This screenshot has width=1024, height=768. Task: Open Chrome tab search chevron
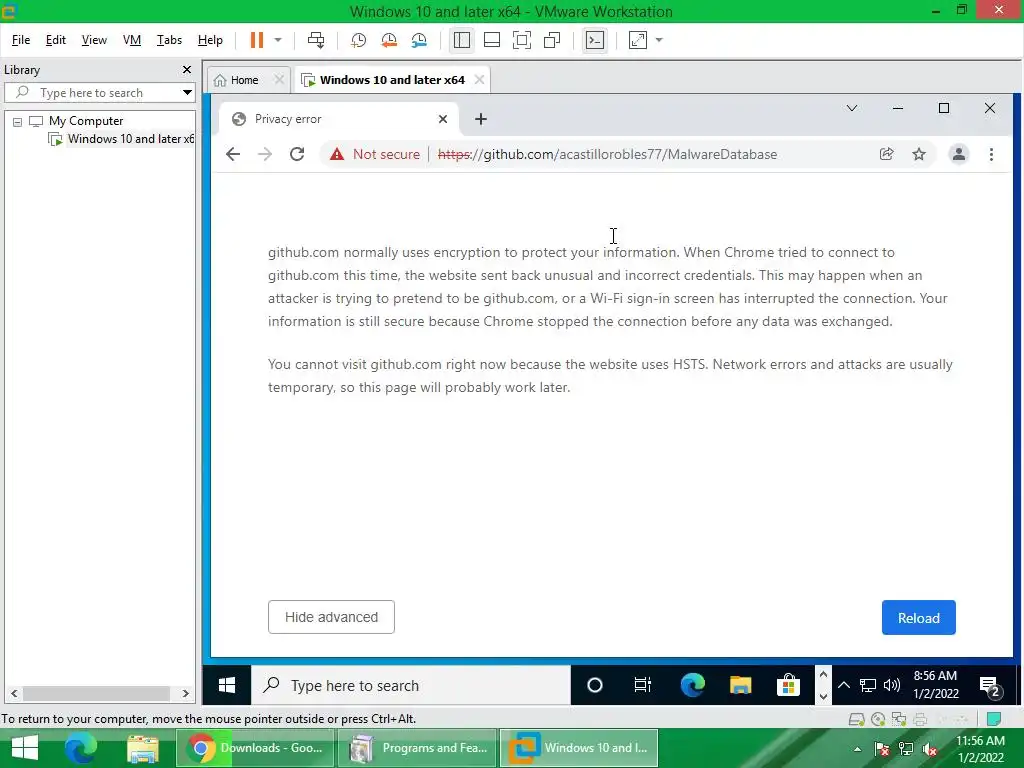[852, 108]
